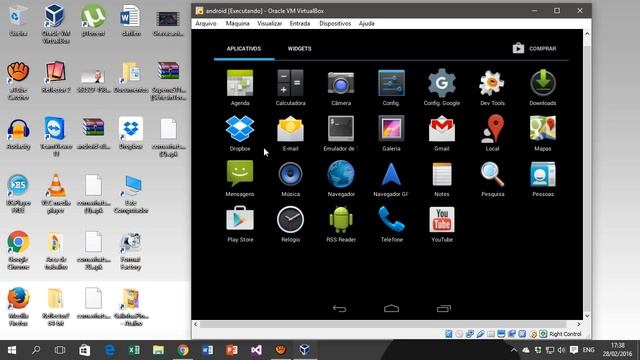Select the Mozilla Firefox desktop shortcut
Screen dimensions: 640x360
coord(18,306)
